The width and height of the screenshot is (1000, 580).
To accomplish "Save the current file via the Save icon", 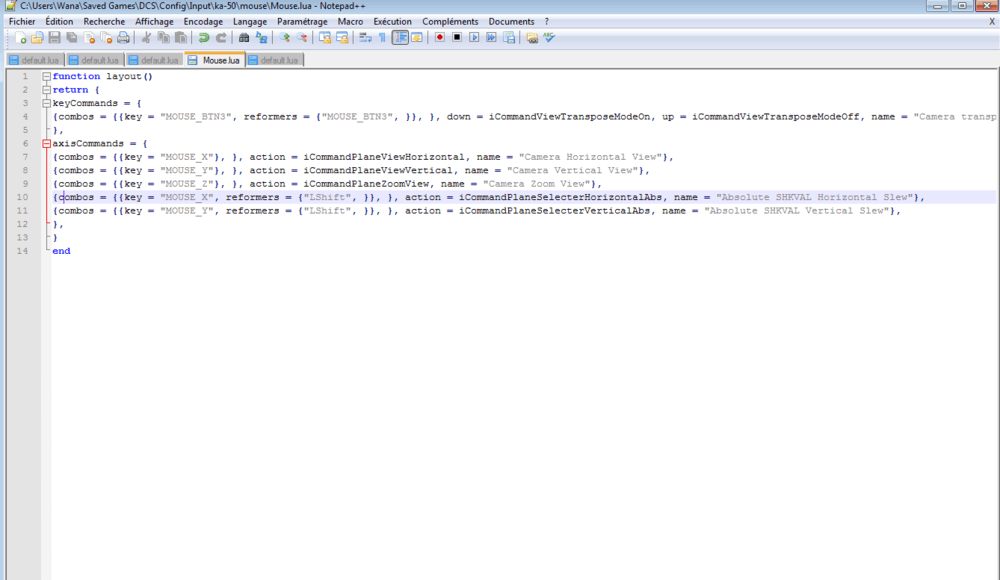I will click(x=53, y=37).
